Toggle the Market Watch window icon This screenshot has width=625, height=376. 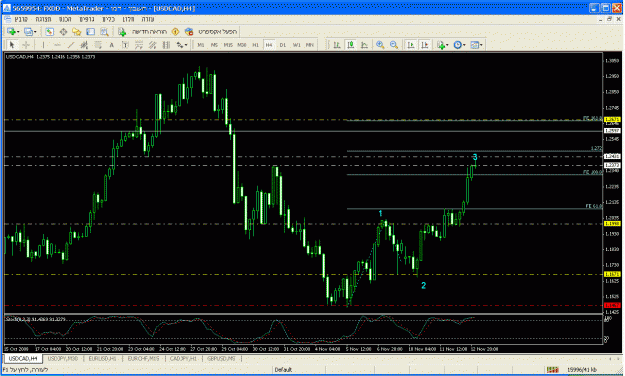click(x=49, y=31)
